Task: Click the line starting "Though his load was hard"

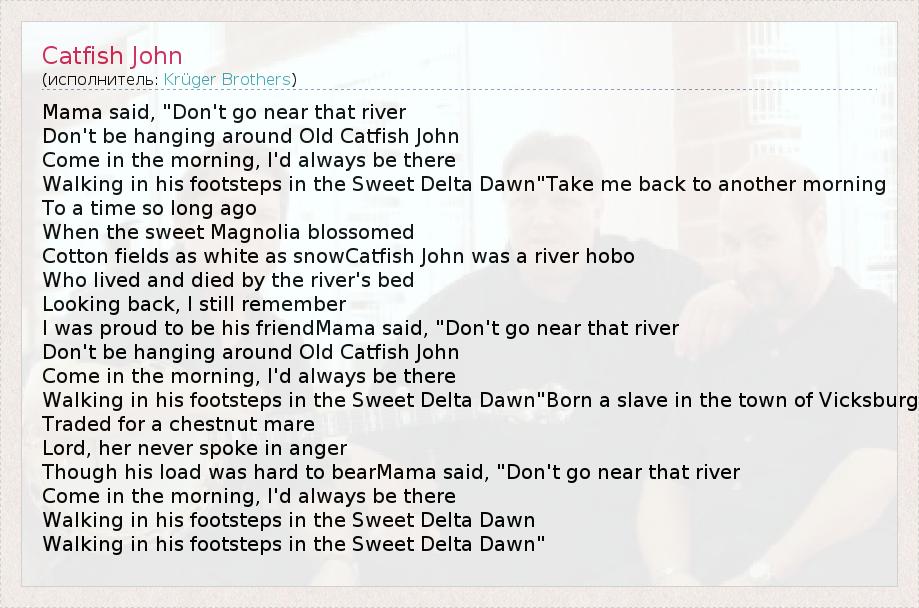Action: pyautogui.click(x=391, y=472)
